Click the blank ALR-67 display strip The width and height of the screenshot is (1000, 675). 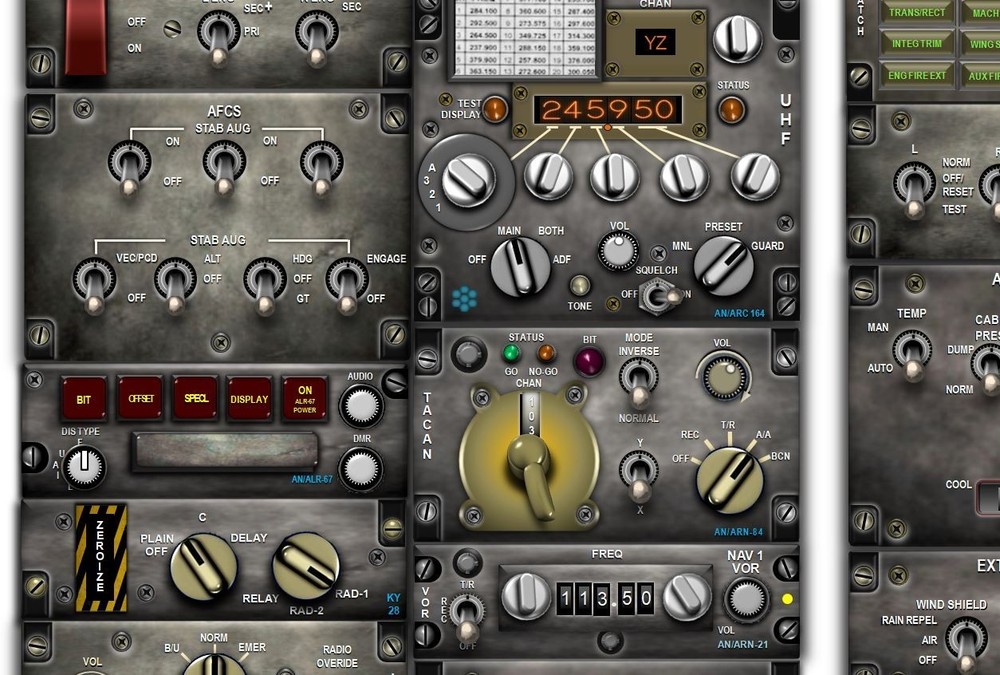(225, 451)
